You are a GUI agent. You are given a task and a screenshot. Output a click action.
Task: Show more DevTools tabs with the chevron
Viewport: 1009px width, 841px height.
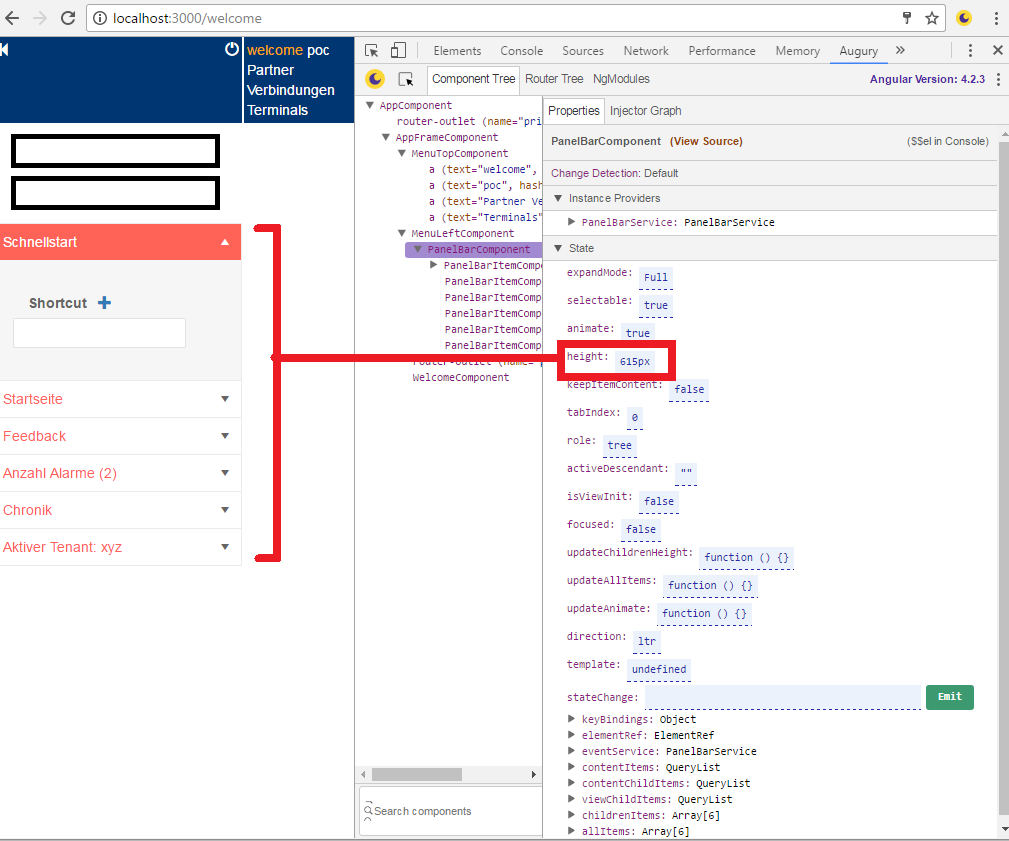click(x=900, y=50)
